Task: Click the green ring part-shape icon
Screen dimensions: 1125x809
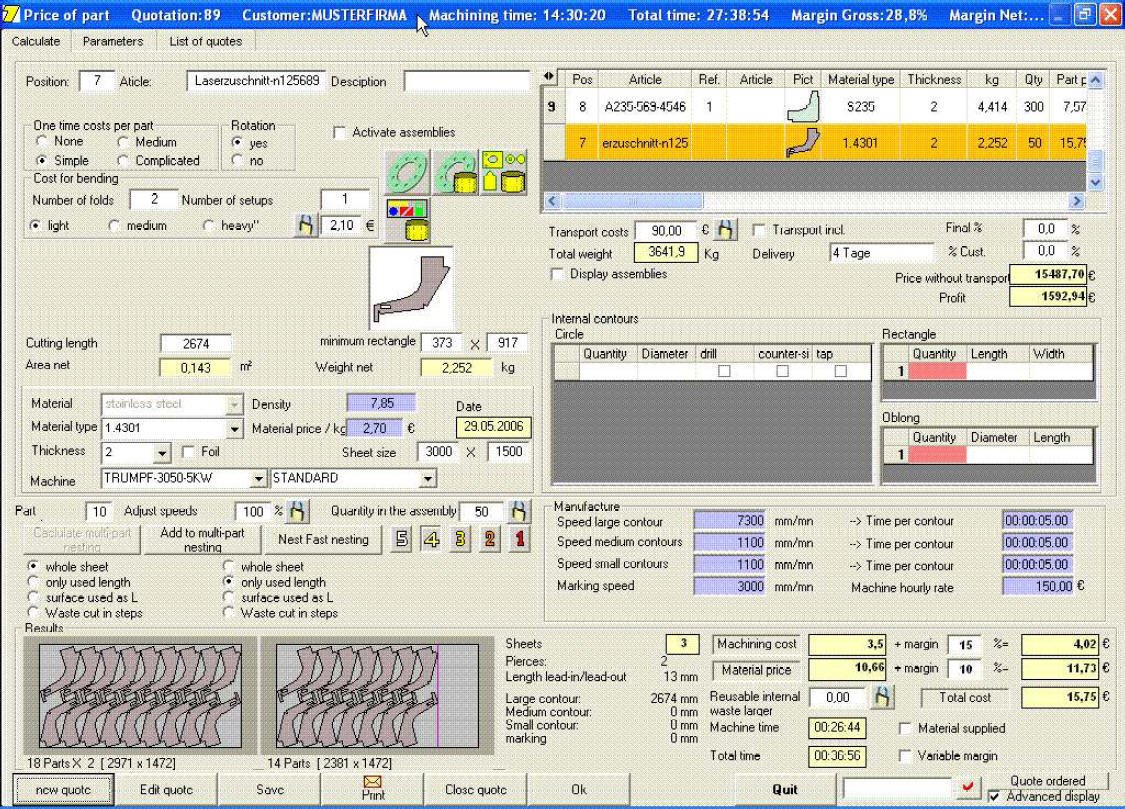Action: point(407,172)
